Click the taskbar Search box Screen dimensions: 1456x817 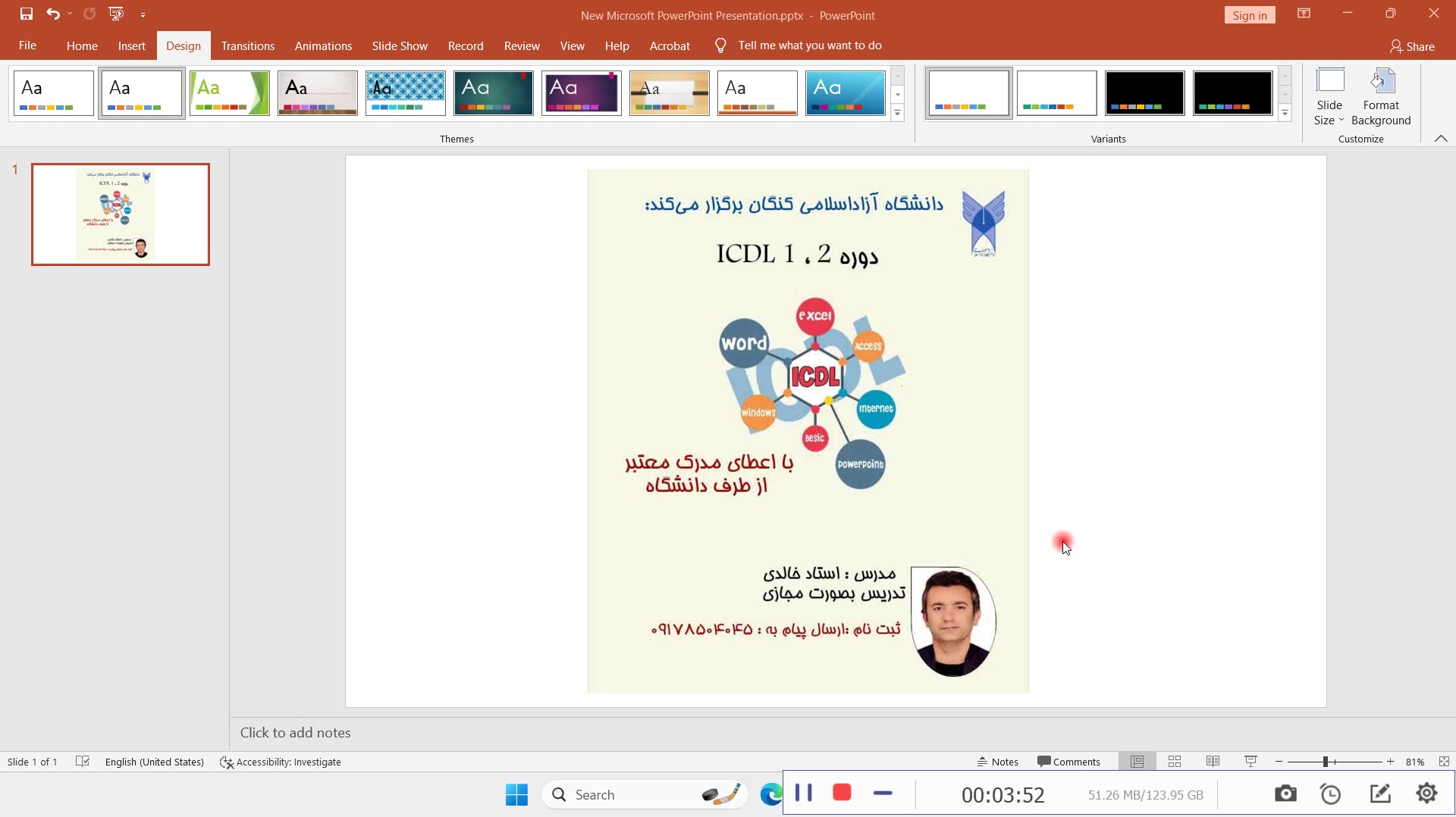click(x=646, y=794)
